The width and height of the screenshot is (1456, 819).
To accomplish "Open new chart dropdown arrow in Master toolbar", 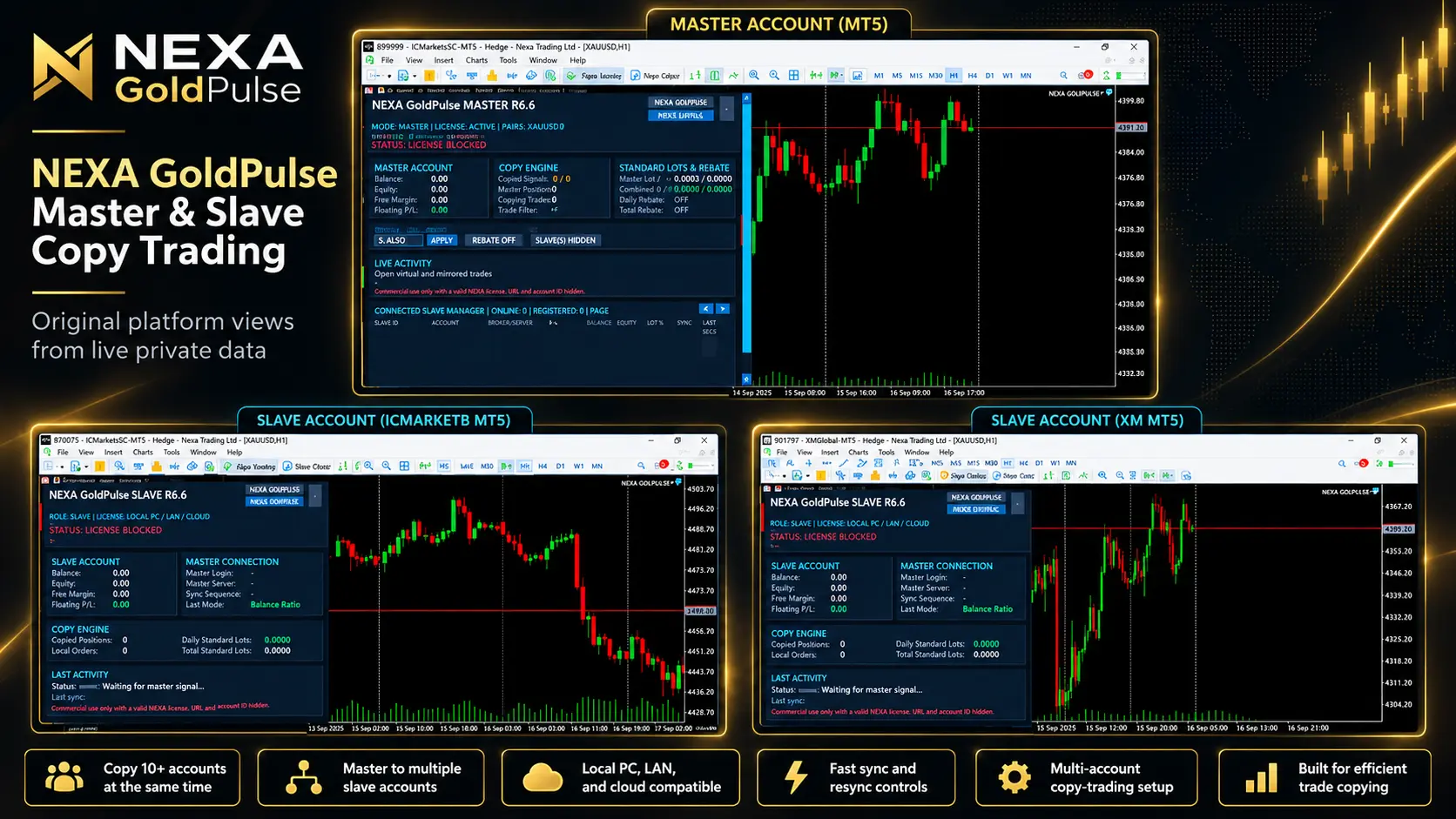I will tap(389, 76).
